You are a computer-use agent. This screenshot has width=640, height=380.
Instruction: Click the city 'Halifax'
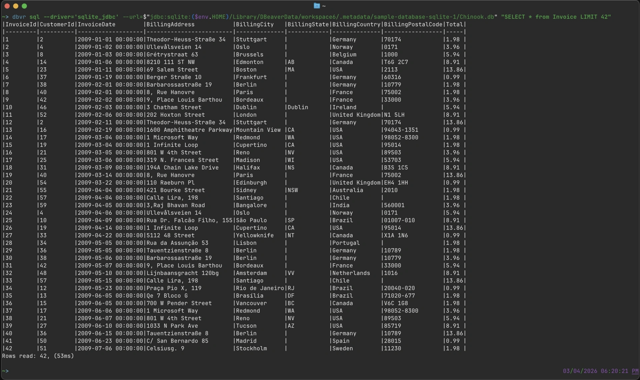click(248, 168)
